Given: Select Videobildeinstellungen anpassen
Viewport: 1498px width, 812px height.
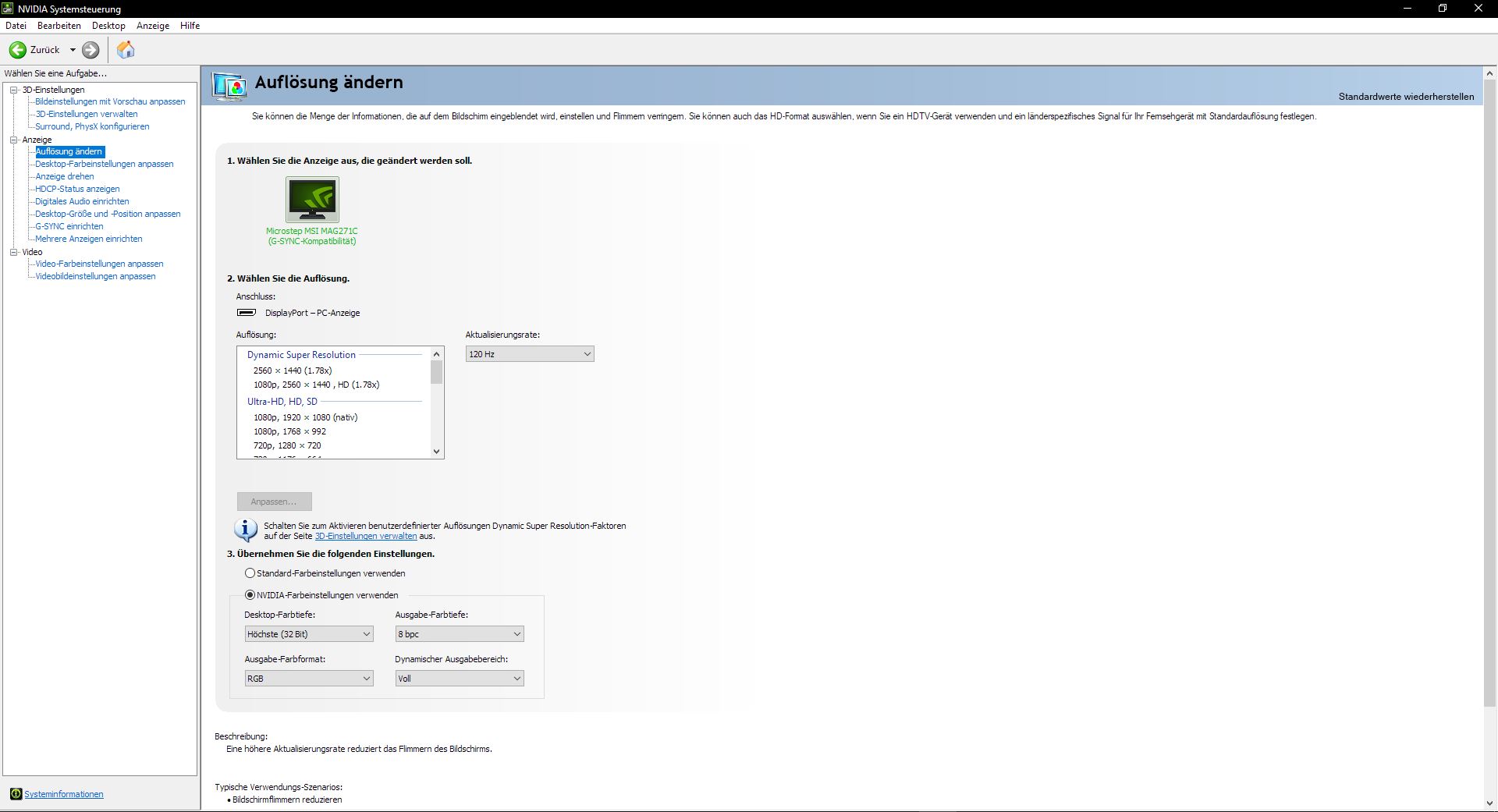Looking at the screenshot, I should [95, 276].
